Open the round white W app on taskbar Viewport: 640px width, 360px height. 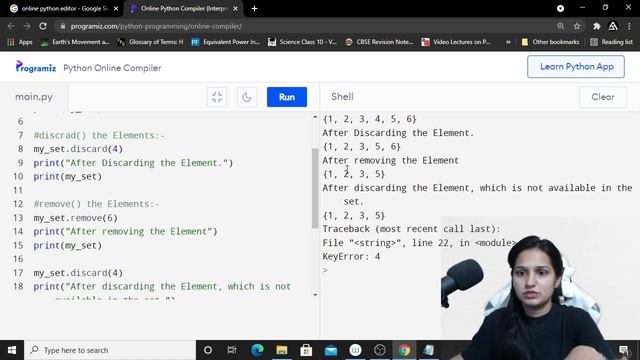356,350
